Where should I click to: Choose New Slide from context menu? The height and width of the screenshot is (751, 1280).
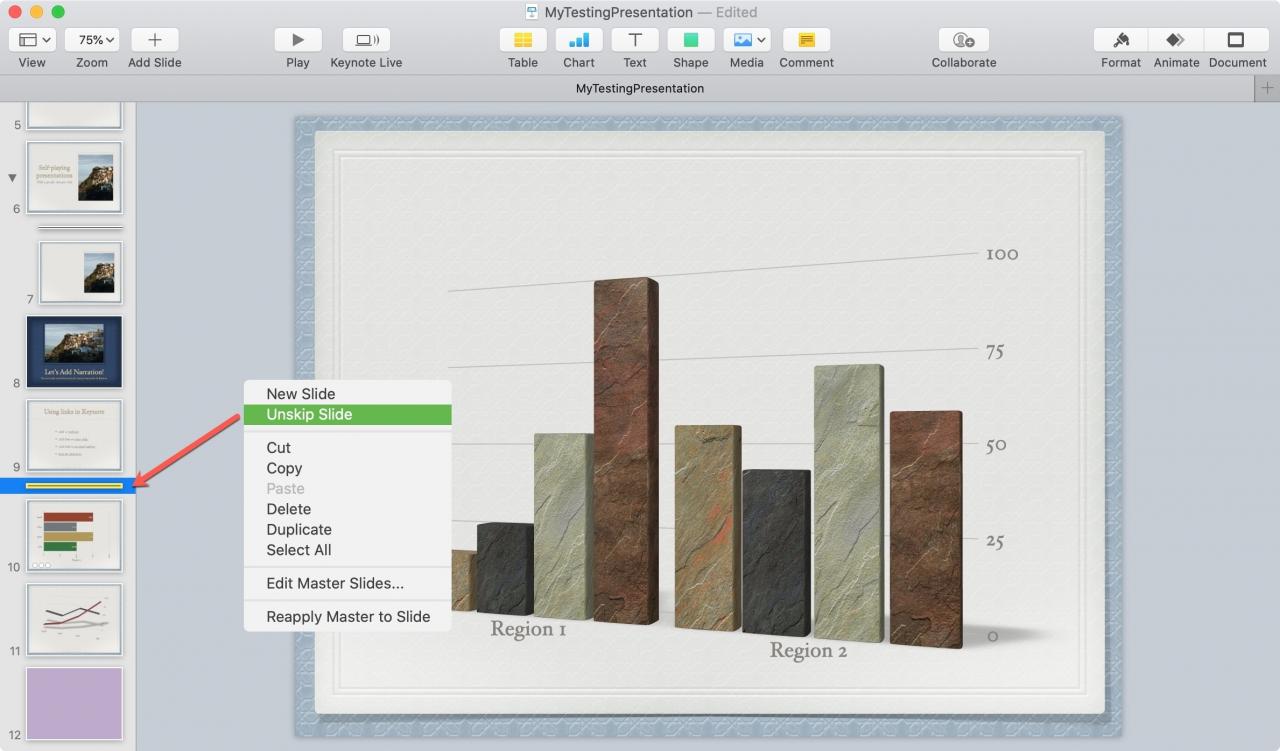tap(347, 394)
